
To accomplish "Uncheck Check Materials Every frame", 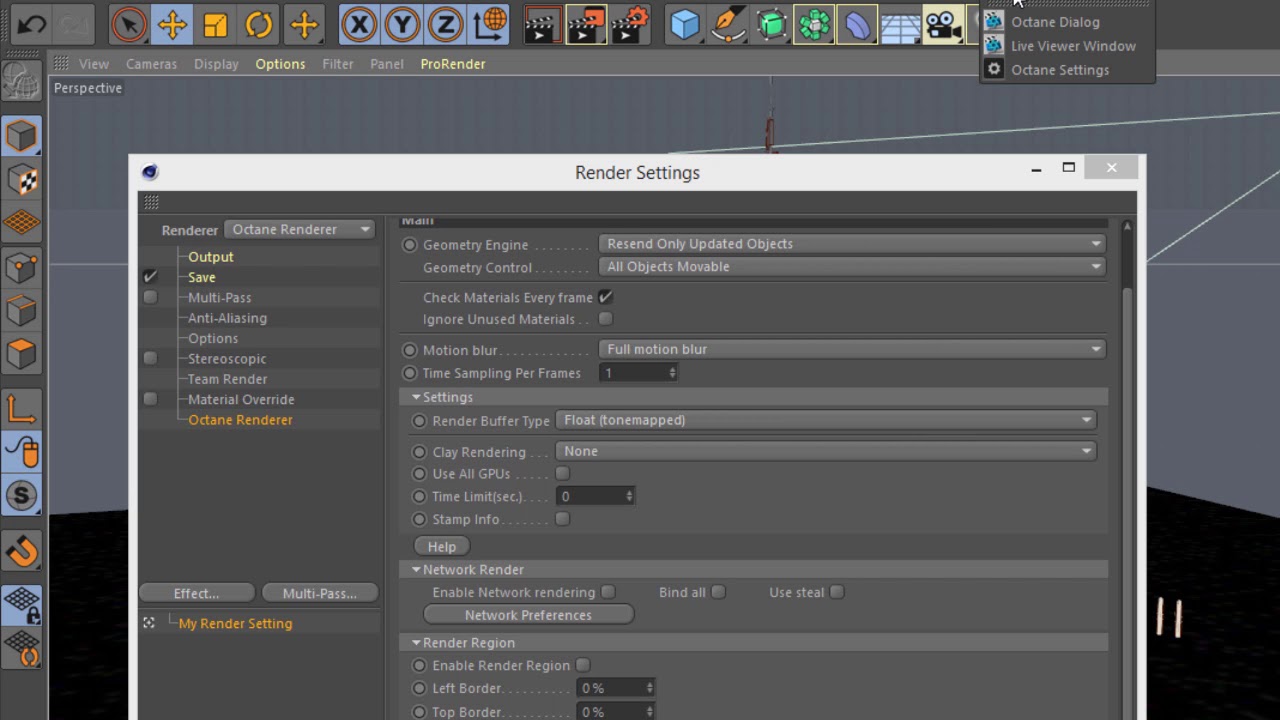I will 604,297.
